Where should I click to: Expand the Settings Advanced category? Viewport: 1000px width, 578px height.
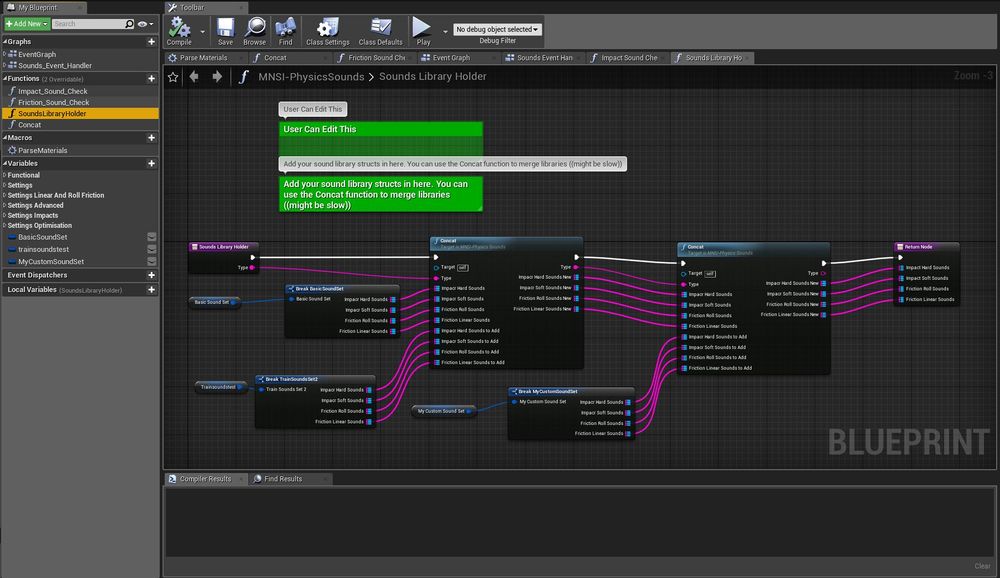pyautogui.click(x=36, y=205)
